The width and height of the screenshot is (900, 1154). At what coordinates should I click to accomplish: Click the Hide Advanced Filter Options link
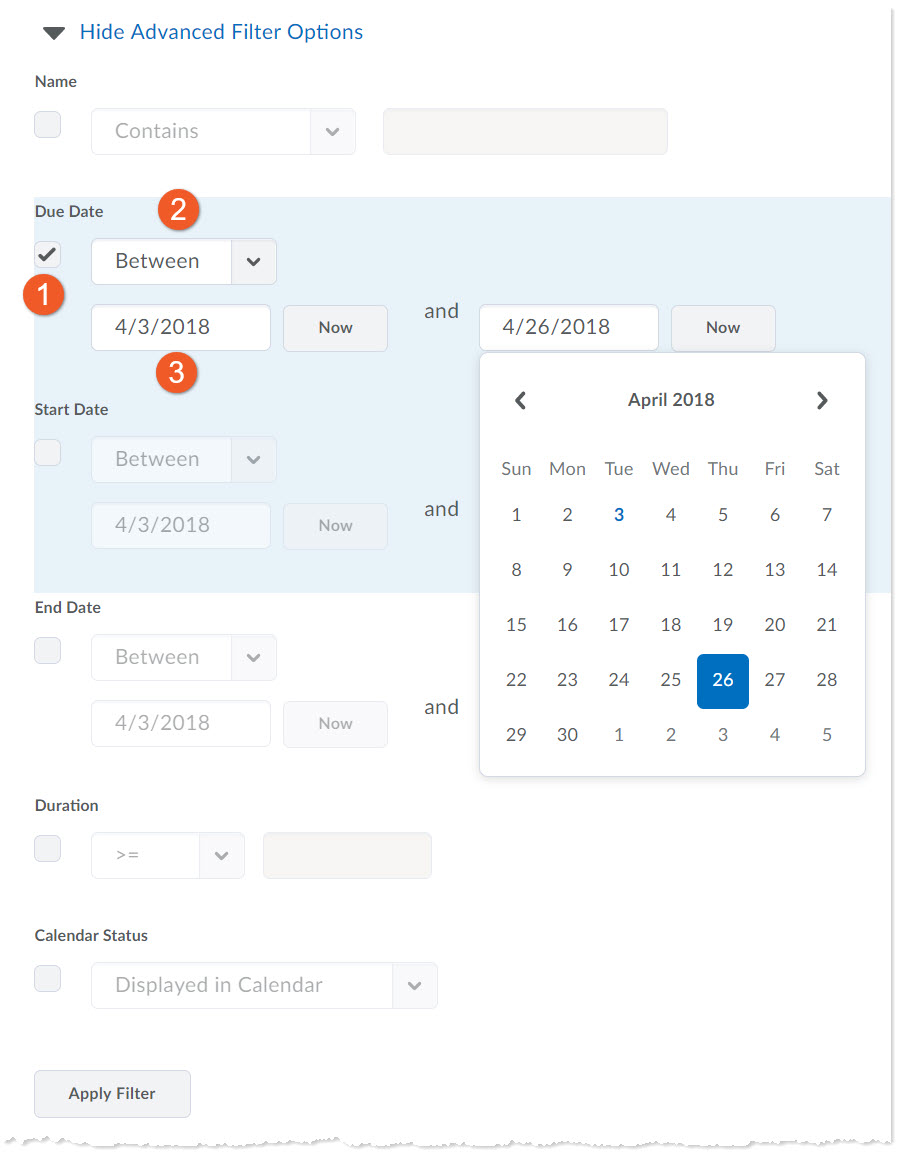pos(221,32)
